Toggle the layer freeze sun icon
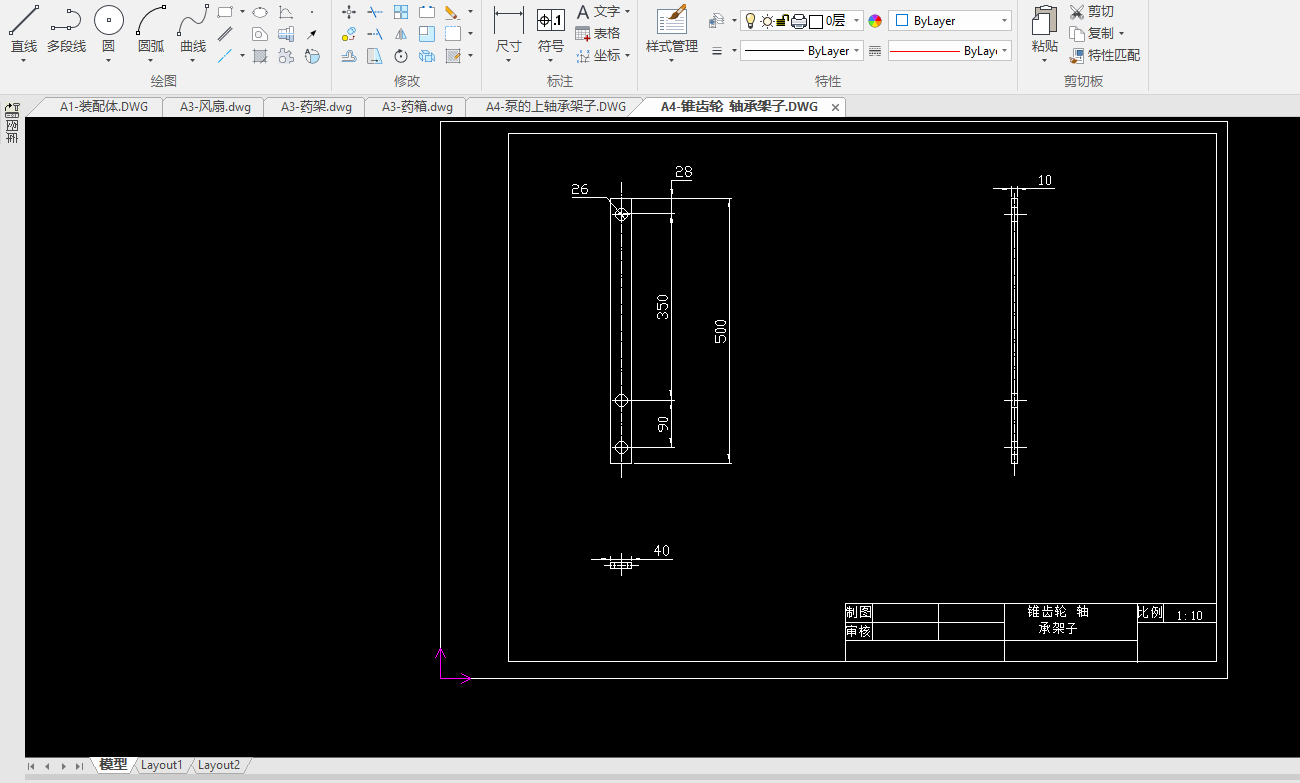This screenshot has height=783, width=1300. click(x=766, y=21)
